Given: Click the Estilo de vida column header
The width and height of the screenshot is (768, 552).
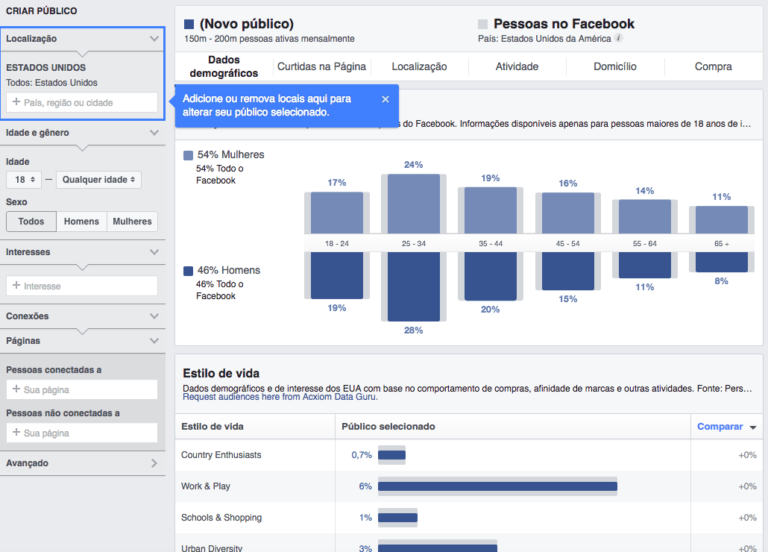Looking at the screenshot, I should pos(212,427).
